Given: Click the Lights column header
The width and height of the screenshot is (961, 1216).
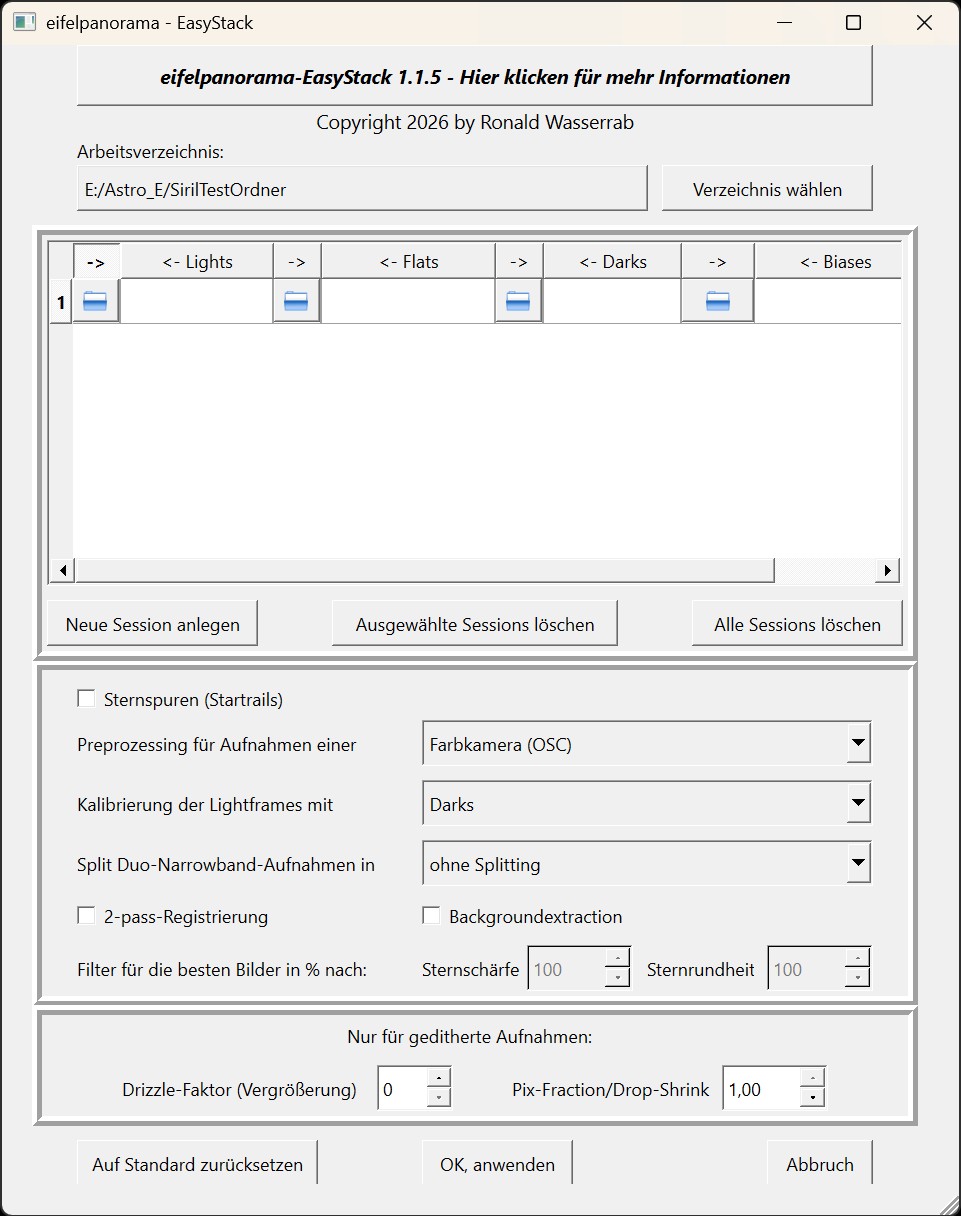Looking at the screenshot, I should point(197,262).
